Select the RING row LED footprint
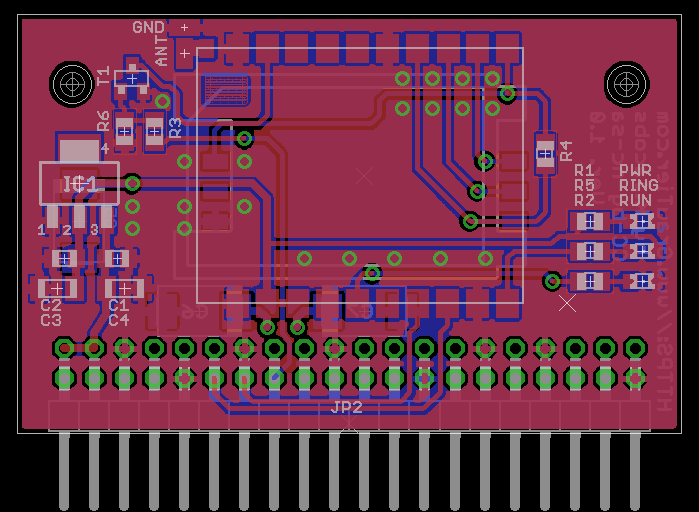 642,251
